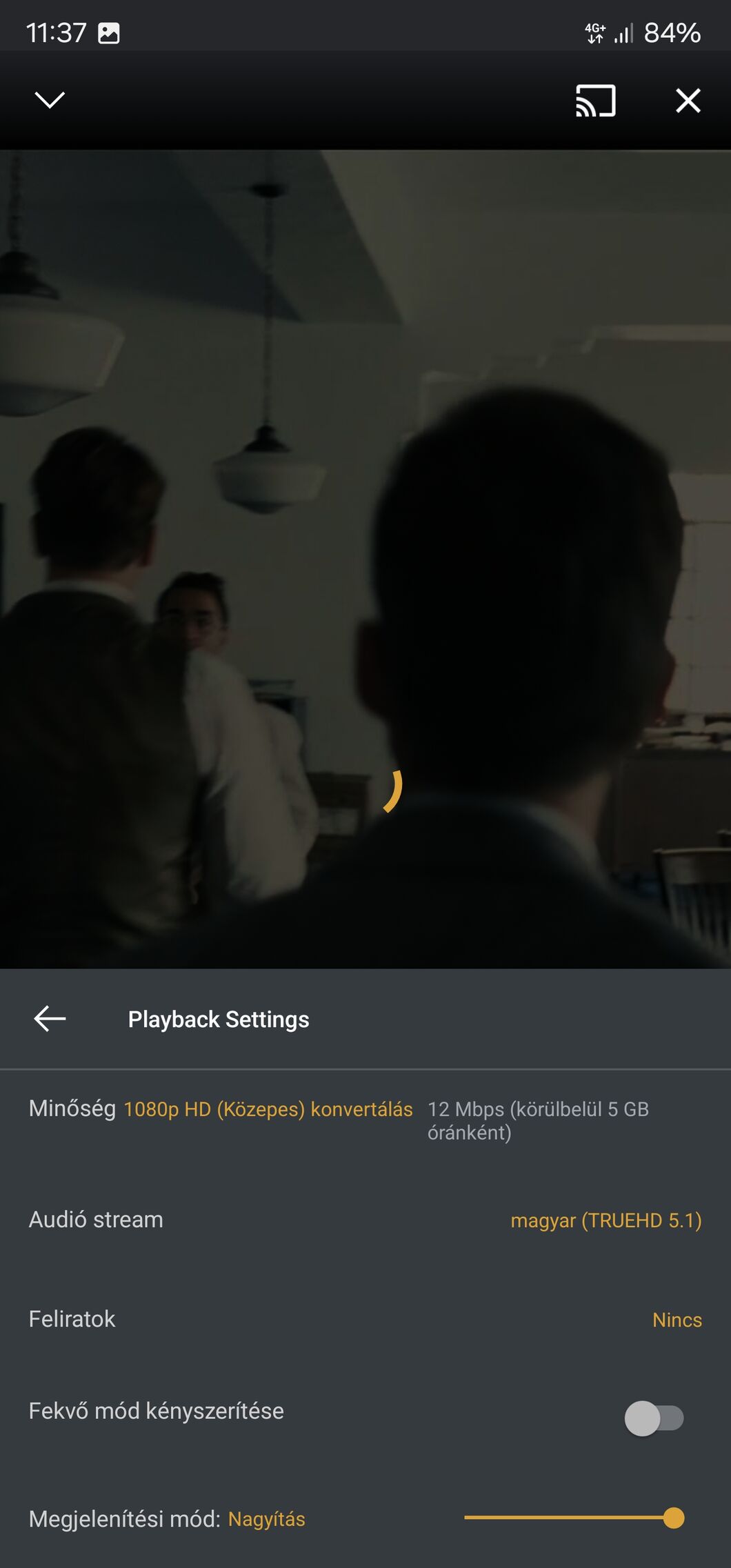
Task: Tap the Nagyítás display mode value
Action: 267,1519
